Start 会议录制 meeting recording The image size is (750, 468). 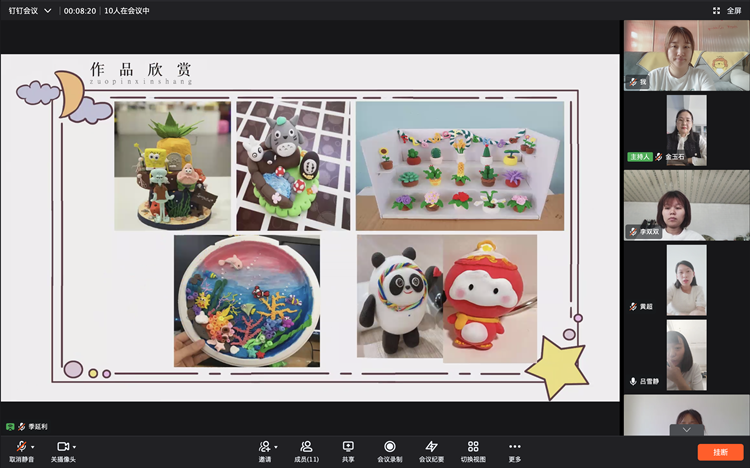point(390,451)
